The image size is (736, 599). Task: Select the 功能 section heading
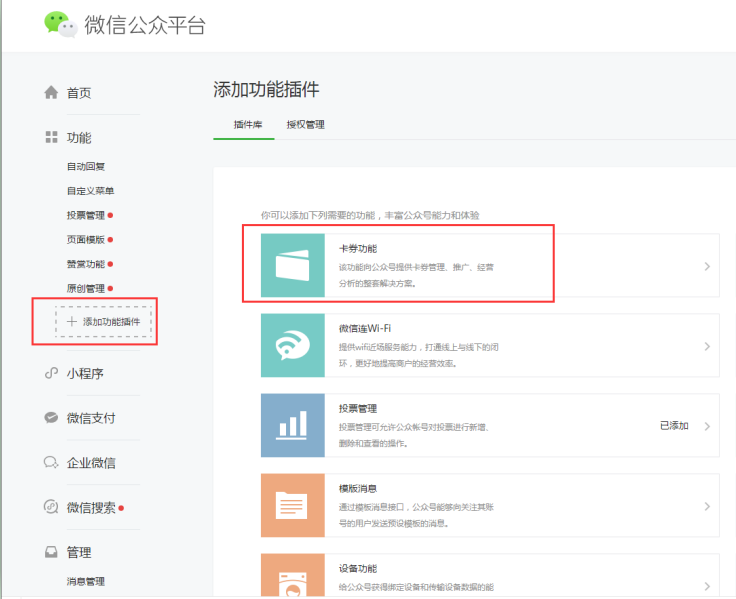coord(79,138)
